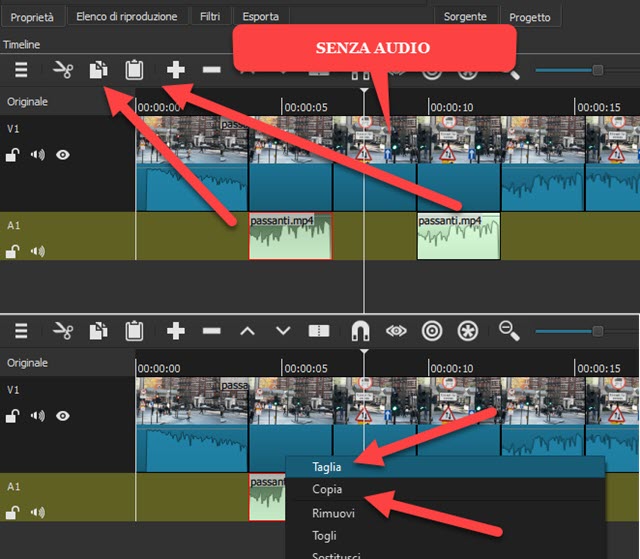640x559 pixels.
Task: Select first video clip on upper V1 track
Action: (192, 163)
